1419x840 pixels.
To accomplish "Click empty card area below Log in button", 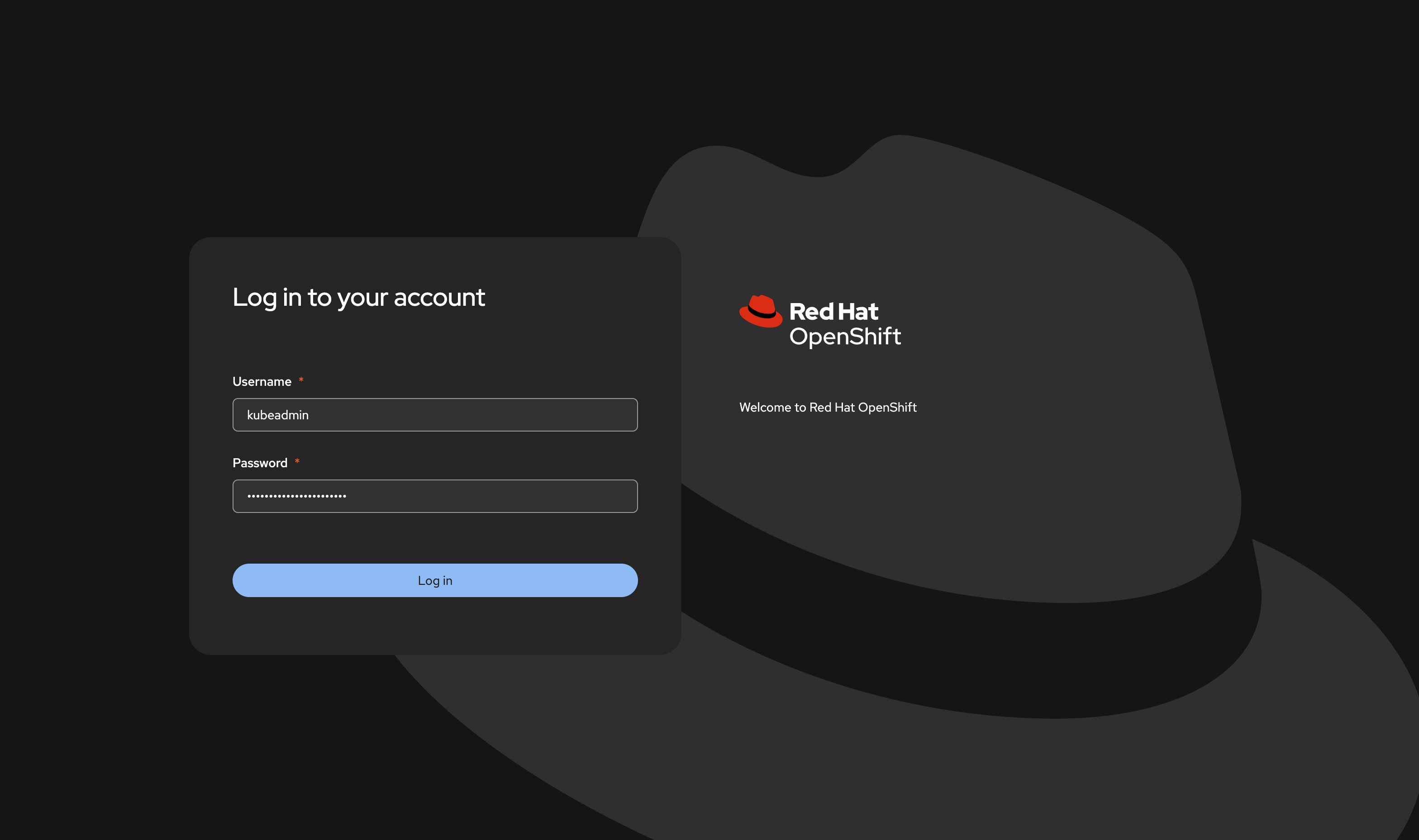I will 435,626.
